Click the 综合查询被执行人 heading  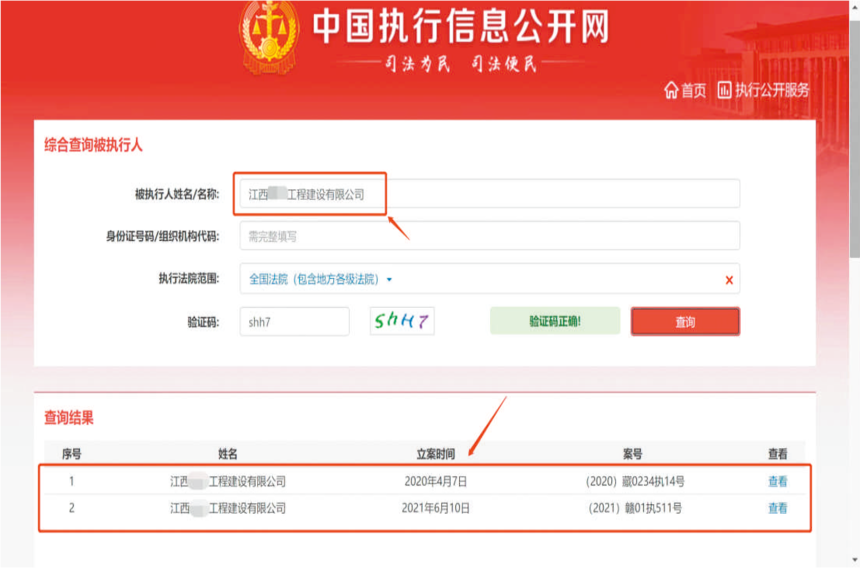click(93, 145)
